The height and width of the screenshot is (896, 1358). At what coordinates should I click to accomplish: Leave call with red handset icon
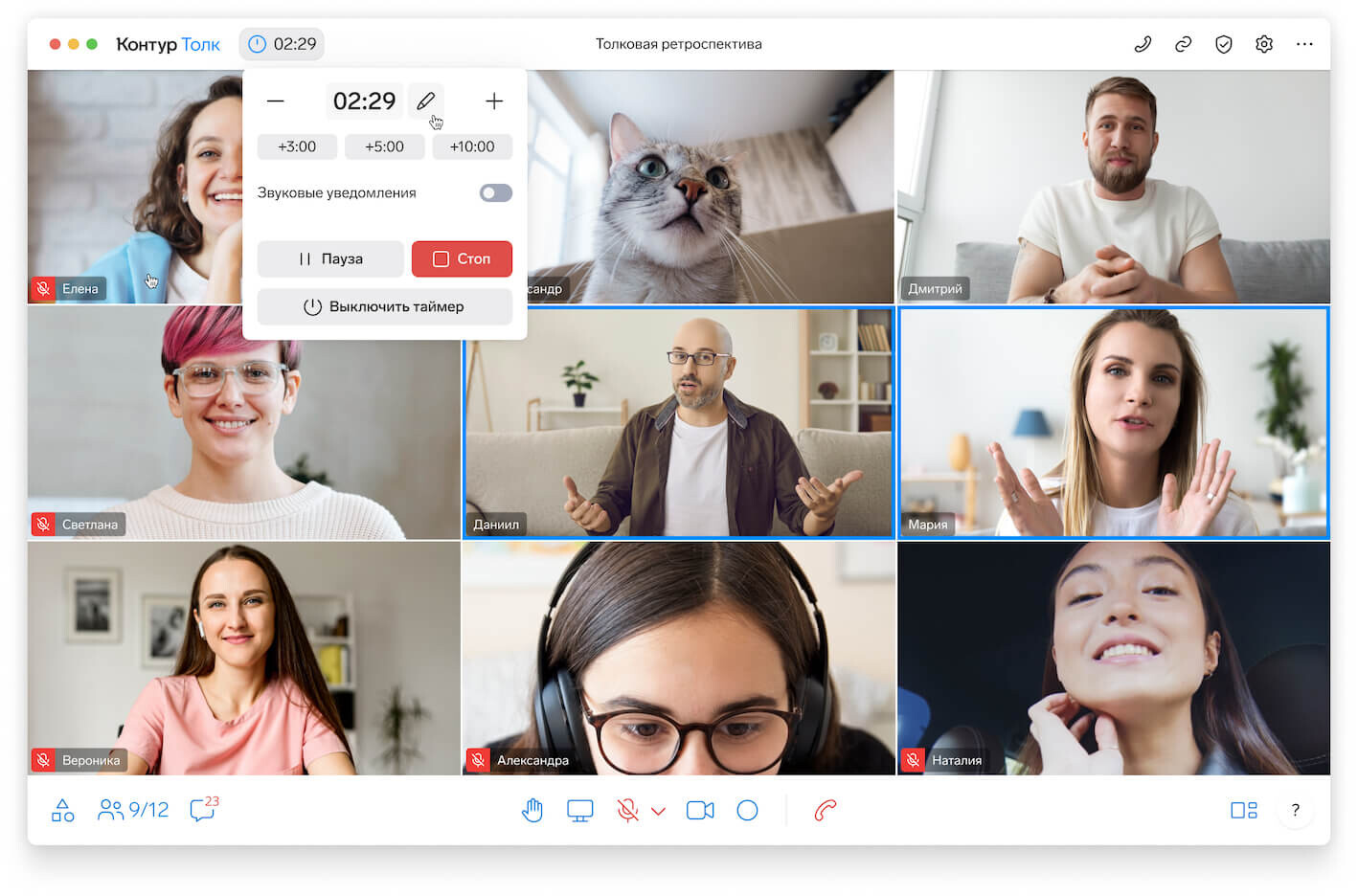[x=826, y=811]
